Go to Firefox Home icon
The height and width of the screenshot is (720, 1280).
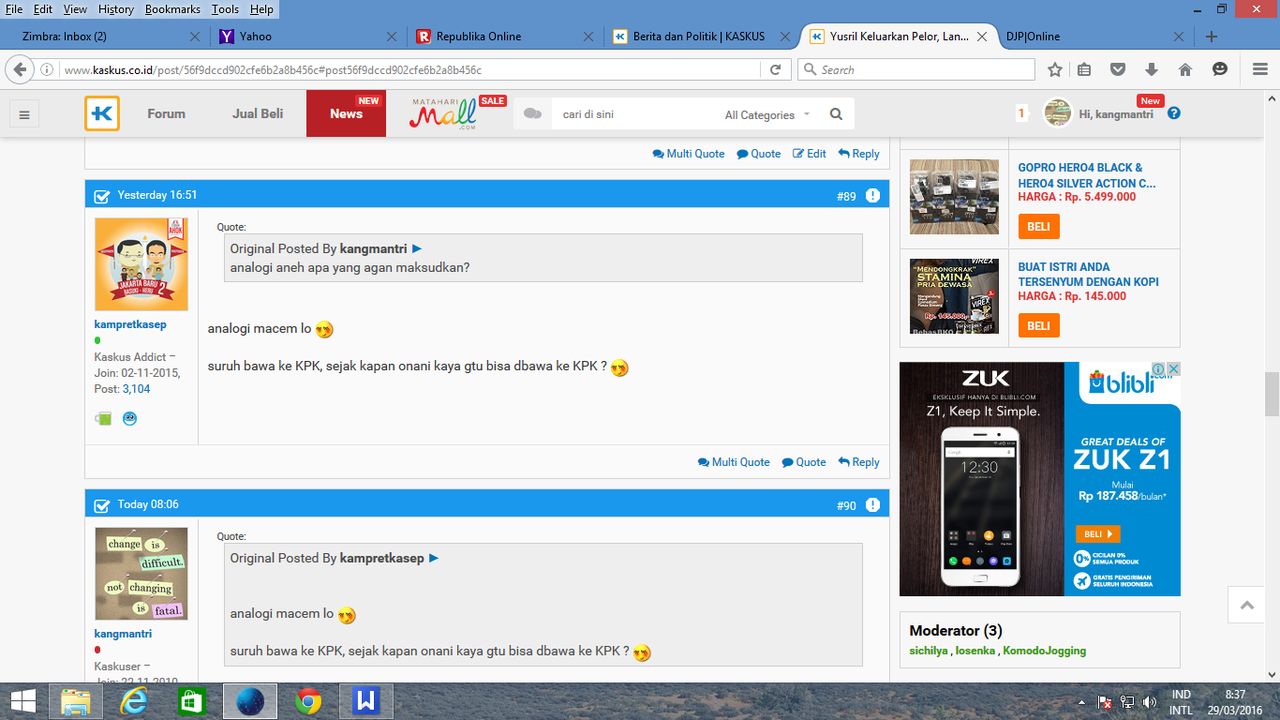(1185, 69)
